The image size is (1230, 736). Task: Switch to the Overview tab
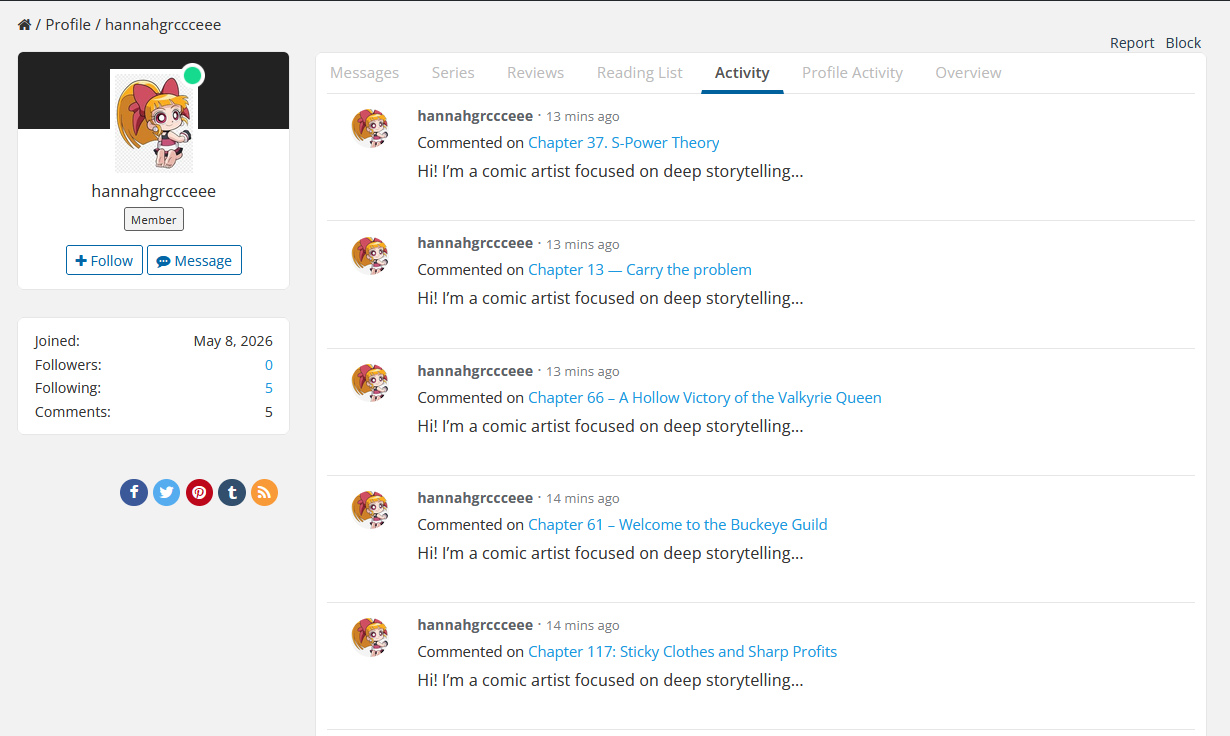click(x=968, y=73)
